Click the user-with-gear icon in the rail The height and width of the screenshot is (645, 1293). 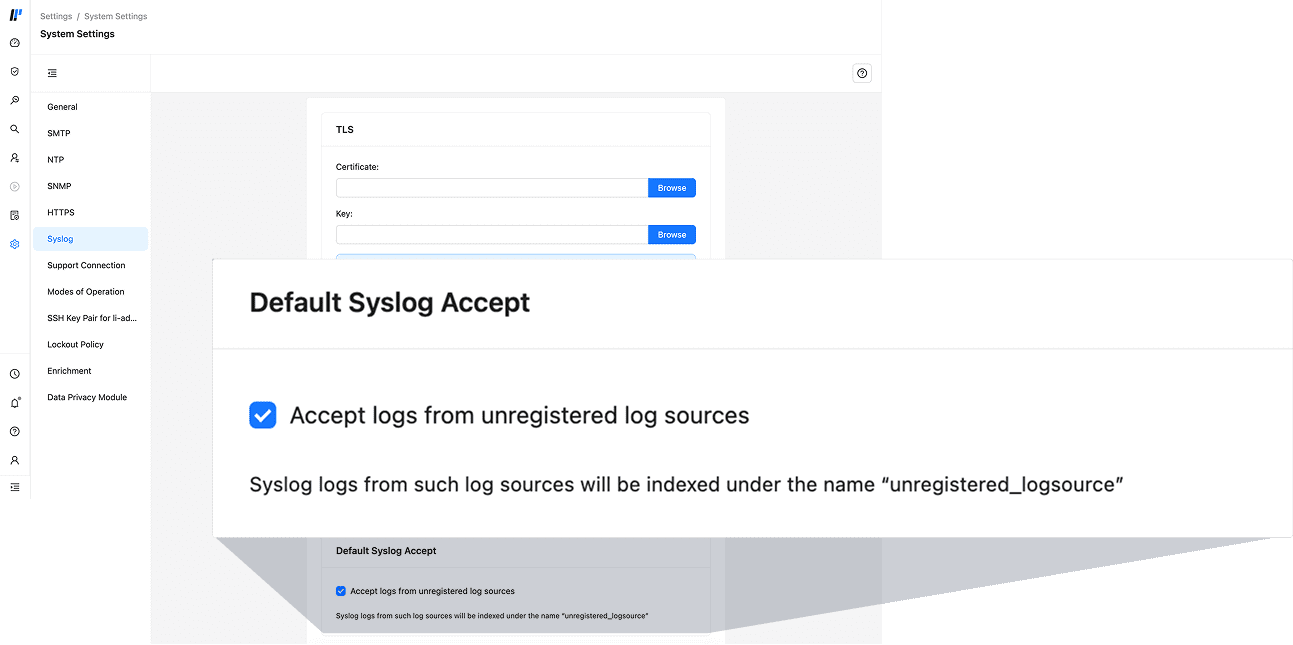click(x=14, y=158)
